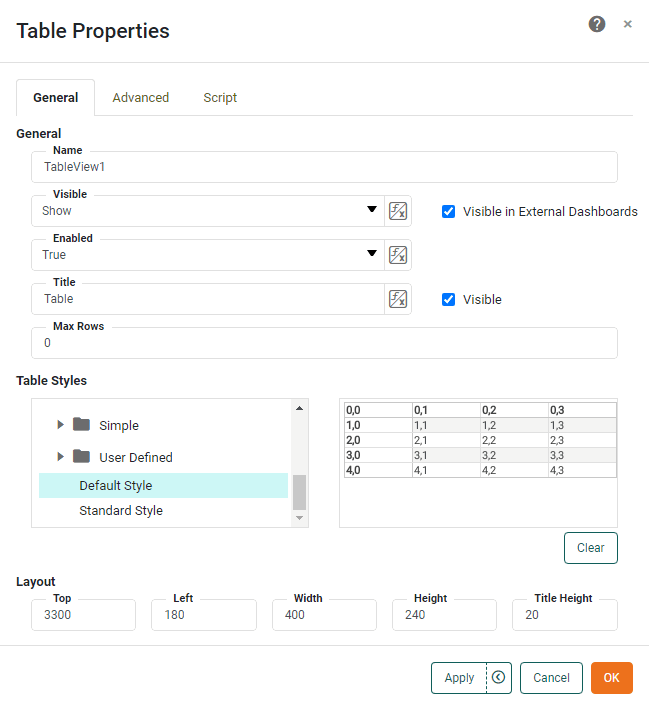
Task: Toggle the title Visible checkbox
Action: [x=450, y=300]
